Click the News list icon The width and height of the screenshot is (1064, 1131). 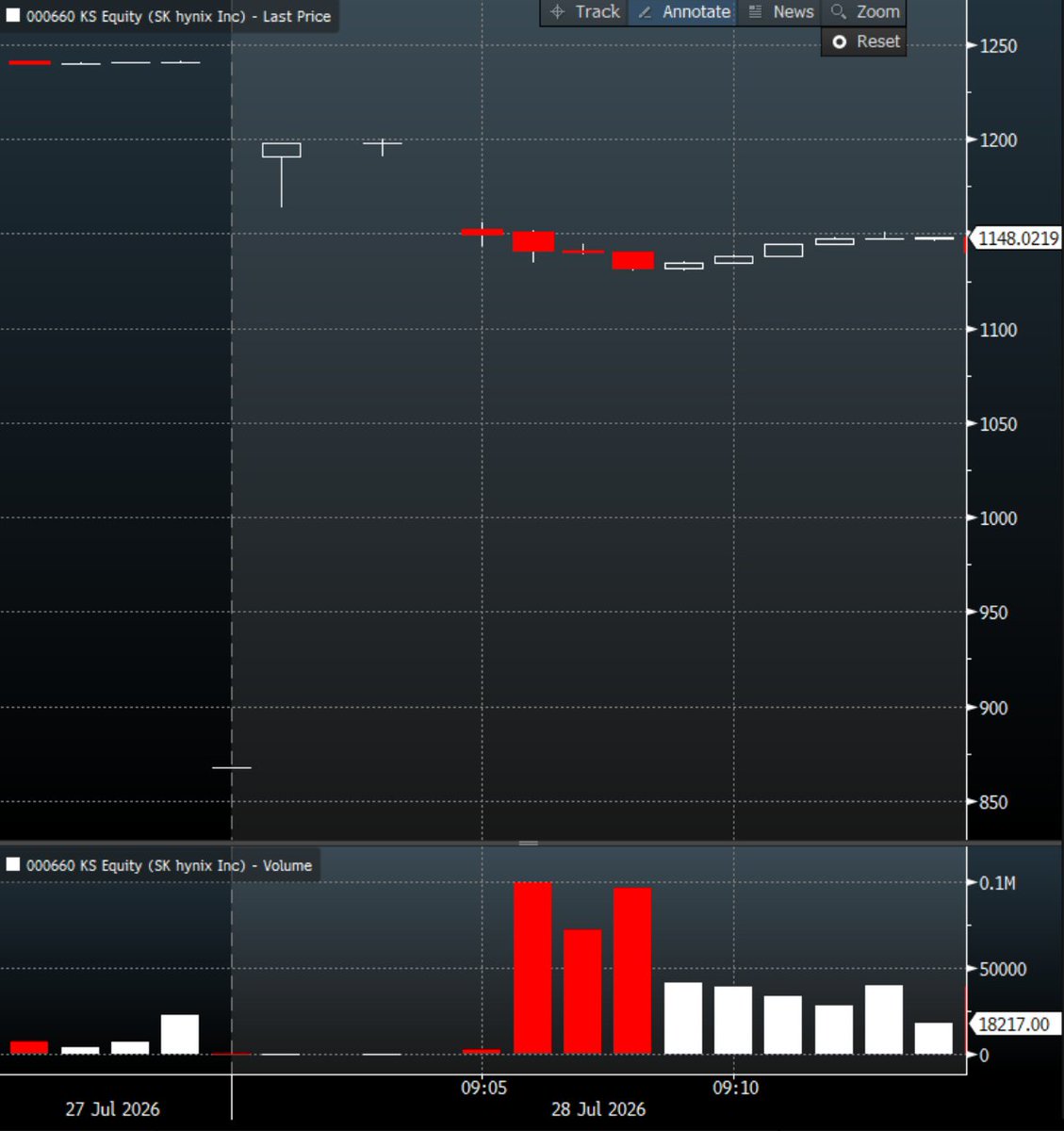755,12
